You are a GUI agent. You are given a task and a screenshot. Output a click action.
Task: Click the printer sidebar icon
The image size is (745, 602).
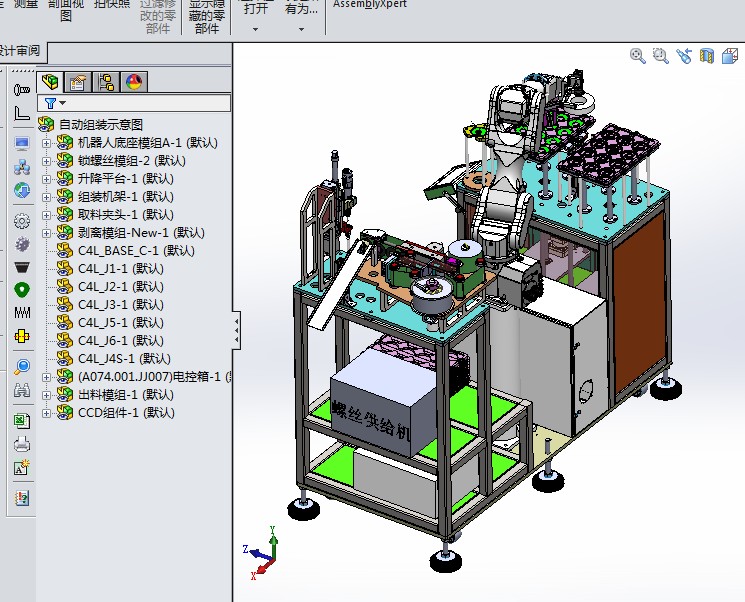click(22, 444)
